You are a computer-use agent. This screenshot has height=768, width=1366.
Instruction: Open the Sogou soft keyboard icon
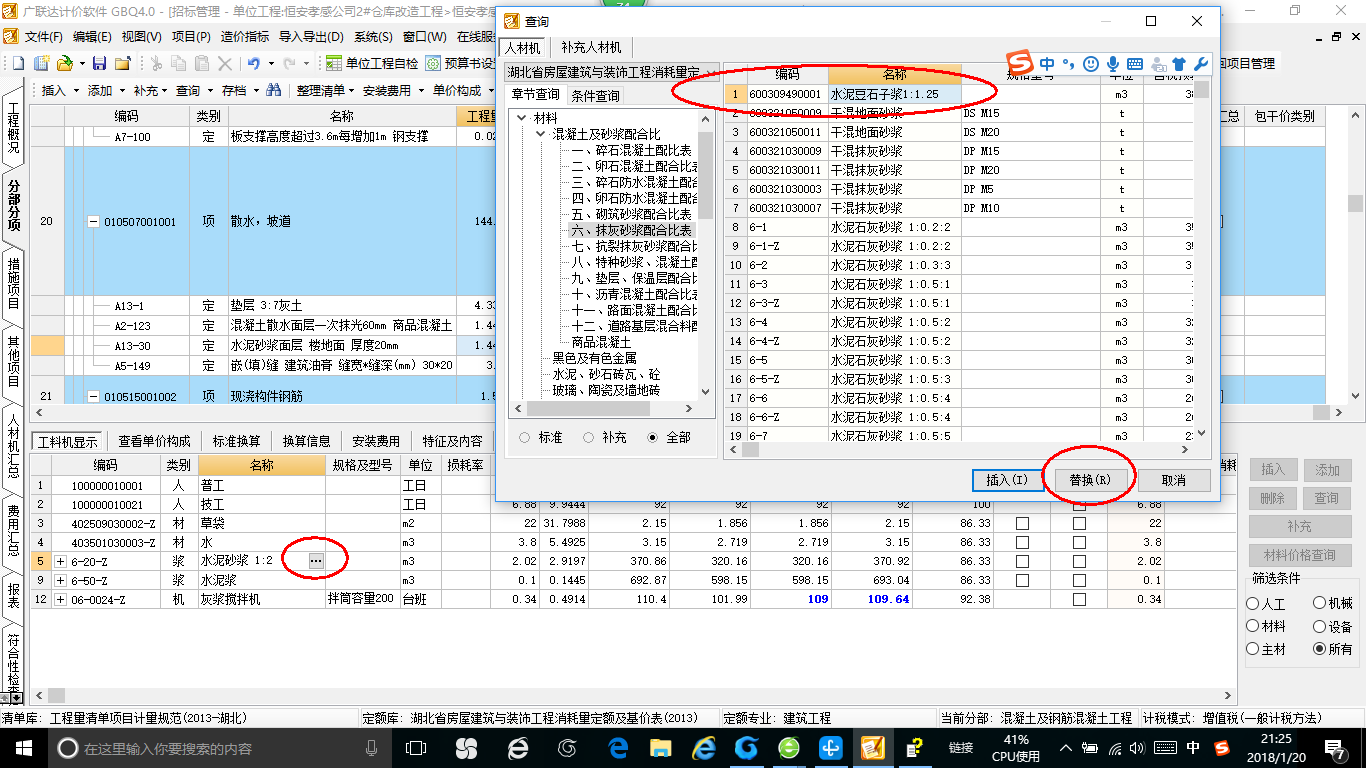[1135, 63]
